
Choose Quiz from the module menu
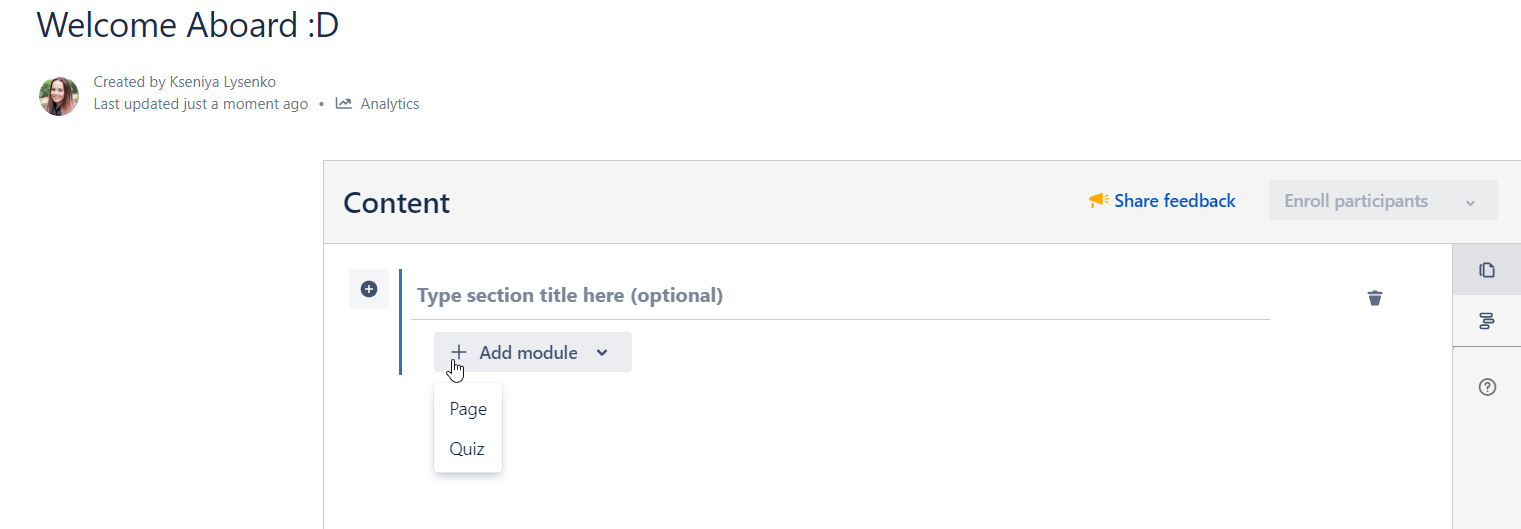tap(467, 449)
